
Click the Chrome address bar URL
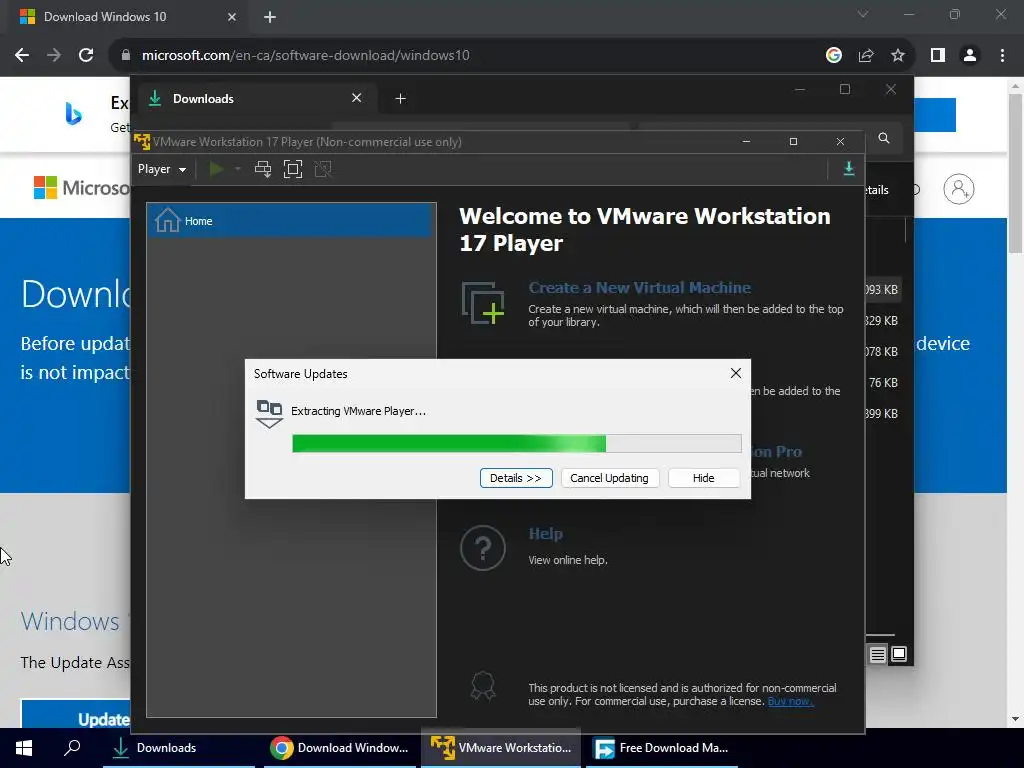pyautogui.click(x=306, y=56)
